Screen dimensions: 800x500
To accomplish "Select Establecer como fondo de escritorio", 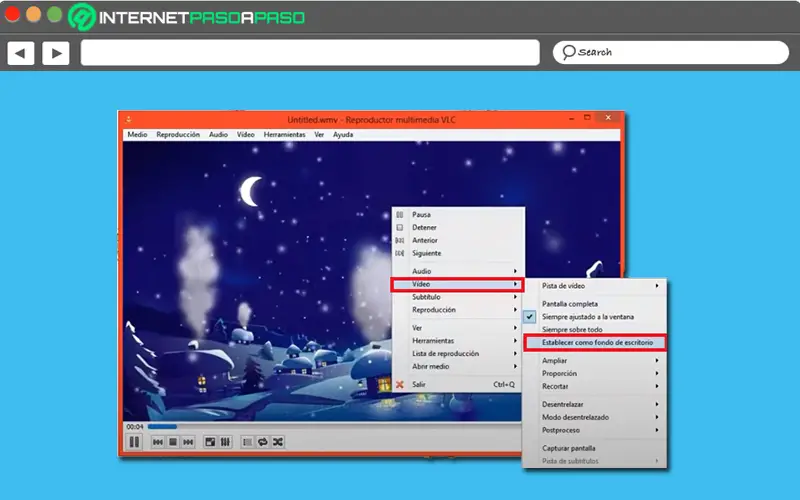I will (x=595, y=342).
